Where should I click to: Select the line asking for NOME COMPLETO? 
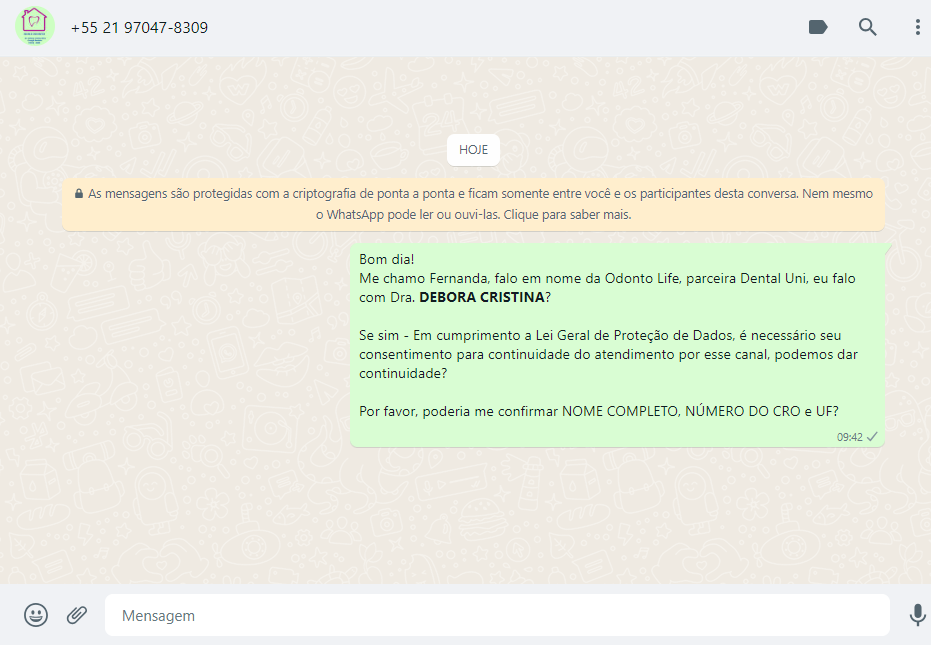click(598, 412)
